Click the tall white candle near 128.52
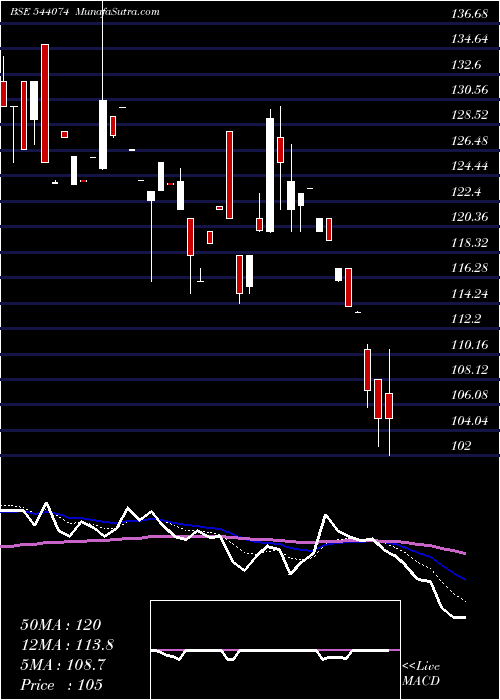The width and height of the screenshot is (500, 700). click(270, 175)
